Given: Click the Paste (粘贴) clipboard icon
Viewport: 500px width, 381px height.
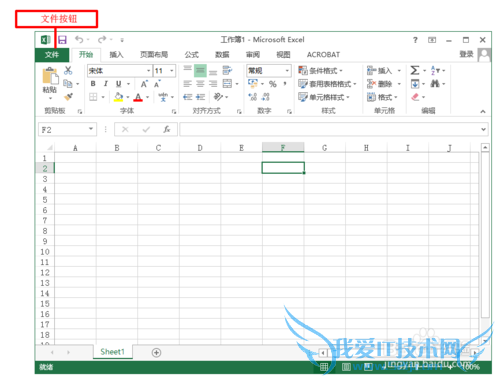Looking at the screenshot, I should click(50, 76).
